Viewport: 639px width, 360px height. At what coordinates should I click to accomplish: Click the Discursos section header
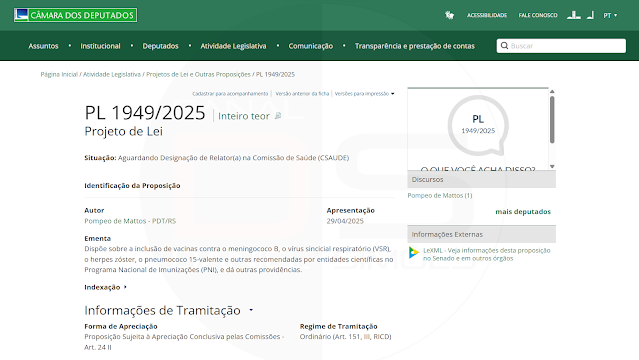click(481, 179)
